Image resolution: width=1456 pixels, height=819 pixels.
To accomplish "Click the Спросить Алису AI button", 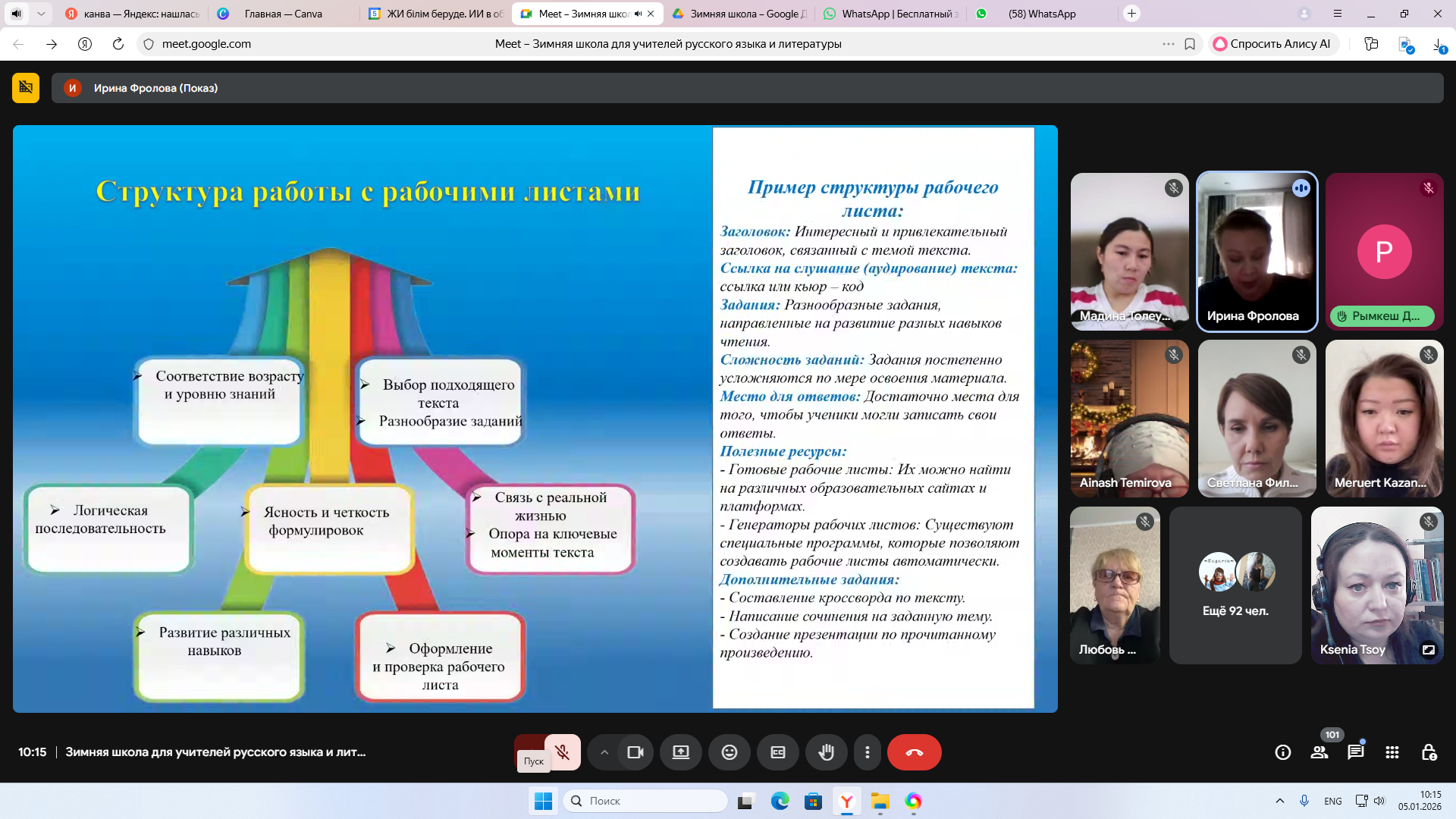I will point(1272,44).
